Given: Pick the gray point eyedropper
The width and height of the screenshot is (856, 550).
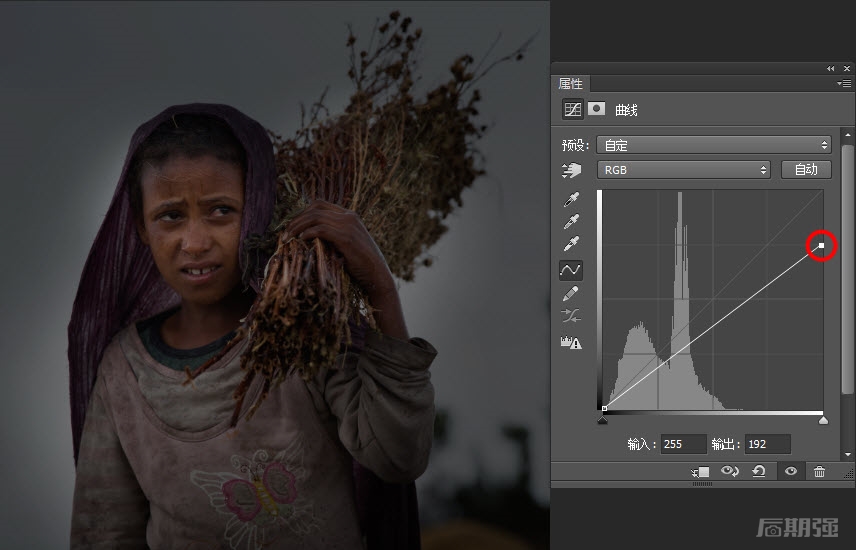Looking at the screenshot, I should tap(571, 221).
